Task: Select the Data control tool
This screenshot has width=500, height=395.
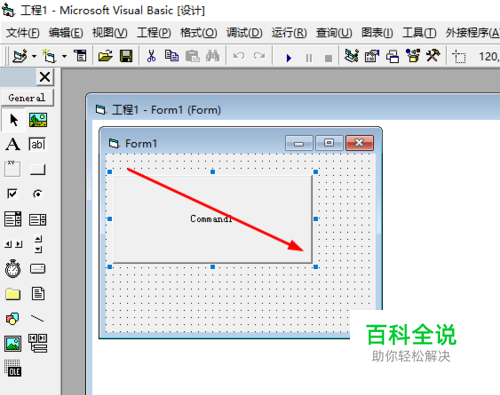Action: 38,343
